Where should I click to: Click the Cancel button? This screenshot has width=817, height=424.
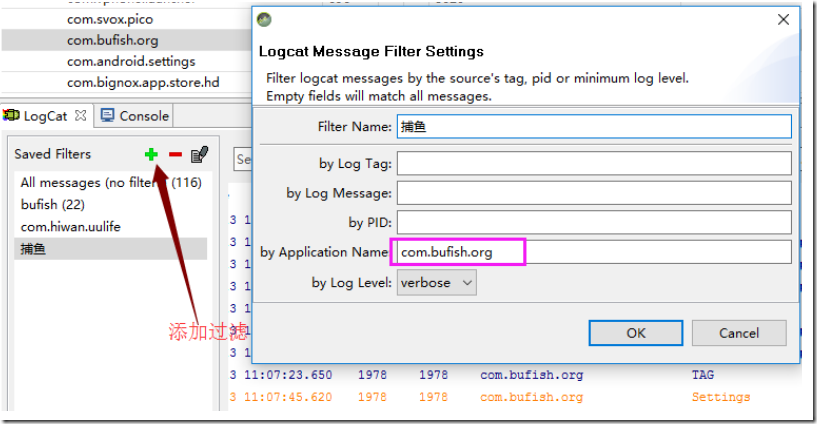(739, 333)
